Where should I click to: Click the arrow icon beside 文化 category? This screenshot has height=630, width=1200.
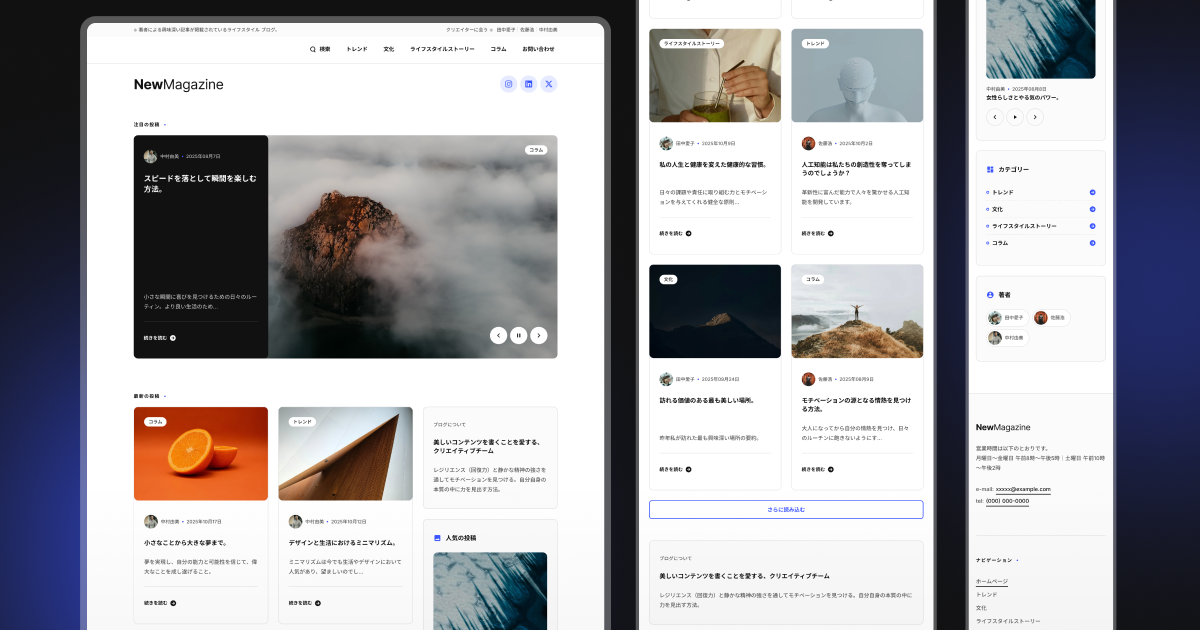1092,208
